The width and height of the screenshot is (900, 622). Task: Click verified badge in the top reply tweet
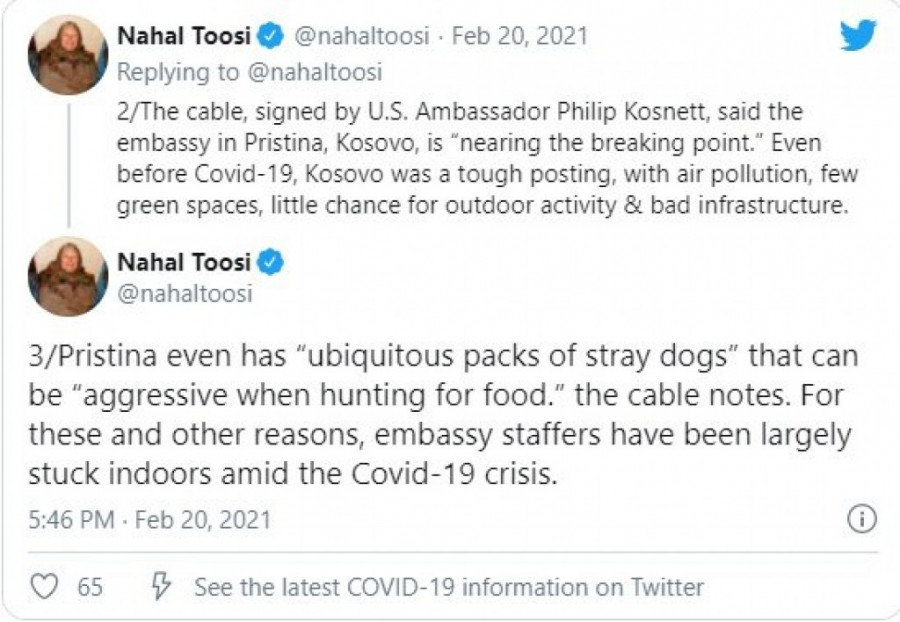[x=270, y=37]
